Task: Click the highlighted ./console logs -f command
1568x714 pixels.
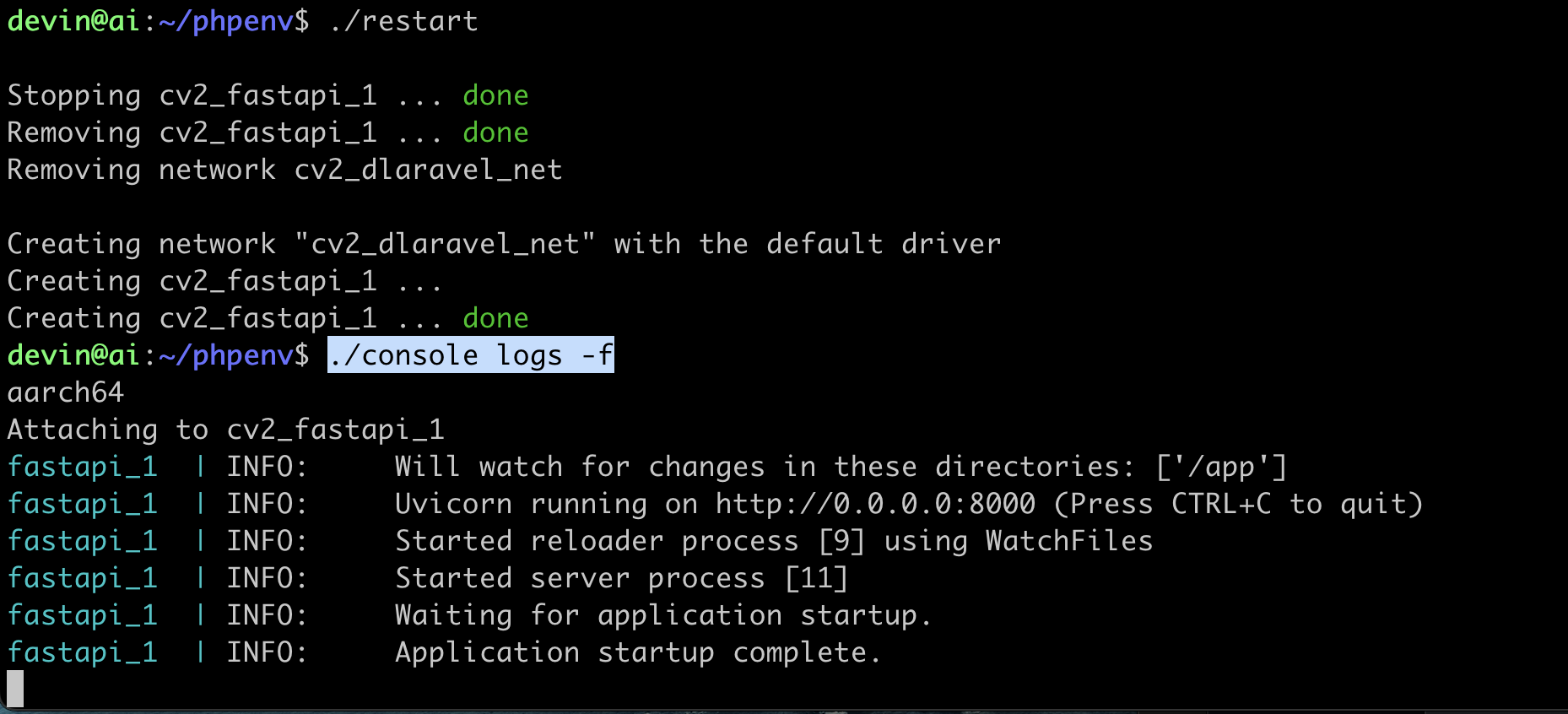Action: tap(471, 355)
